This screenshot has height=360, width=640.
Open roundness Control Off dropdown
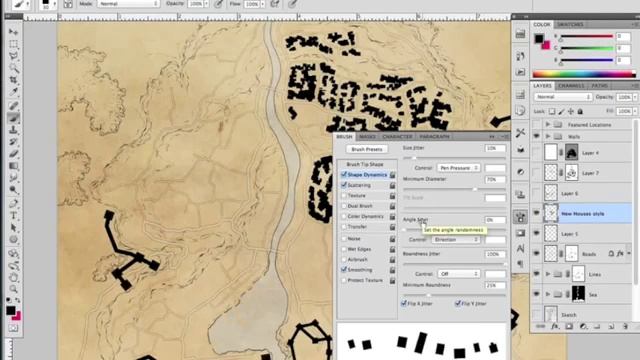click(458, 273)
